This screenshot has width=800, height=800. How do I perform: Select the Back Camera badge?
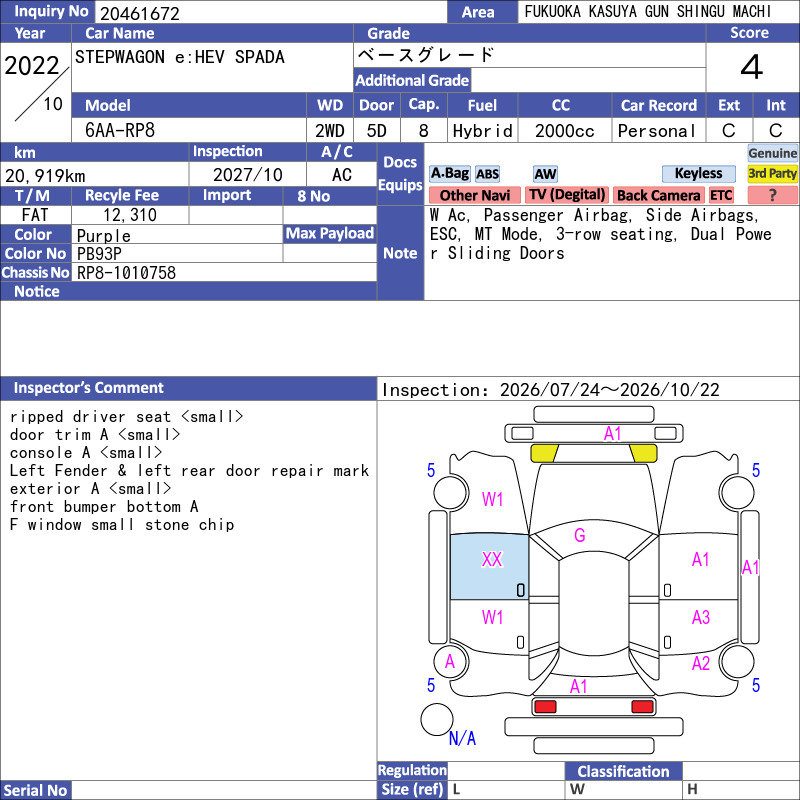658,195
